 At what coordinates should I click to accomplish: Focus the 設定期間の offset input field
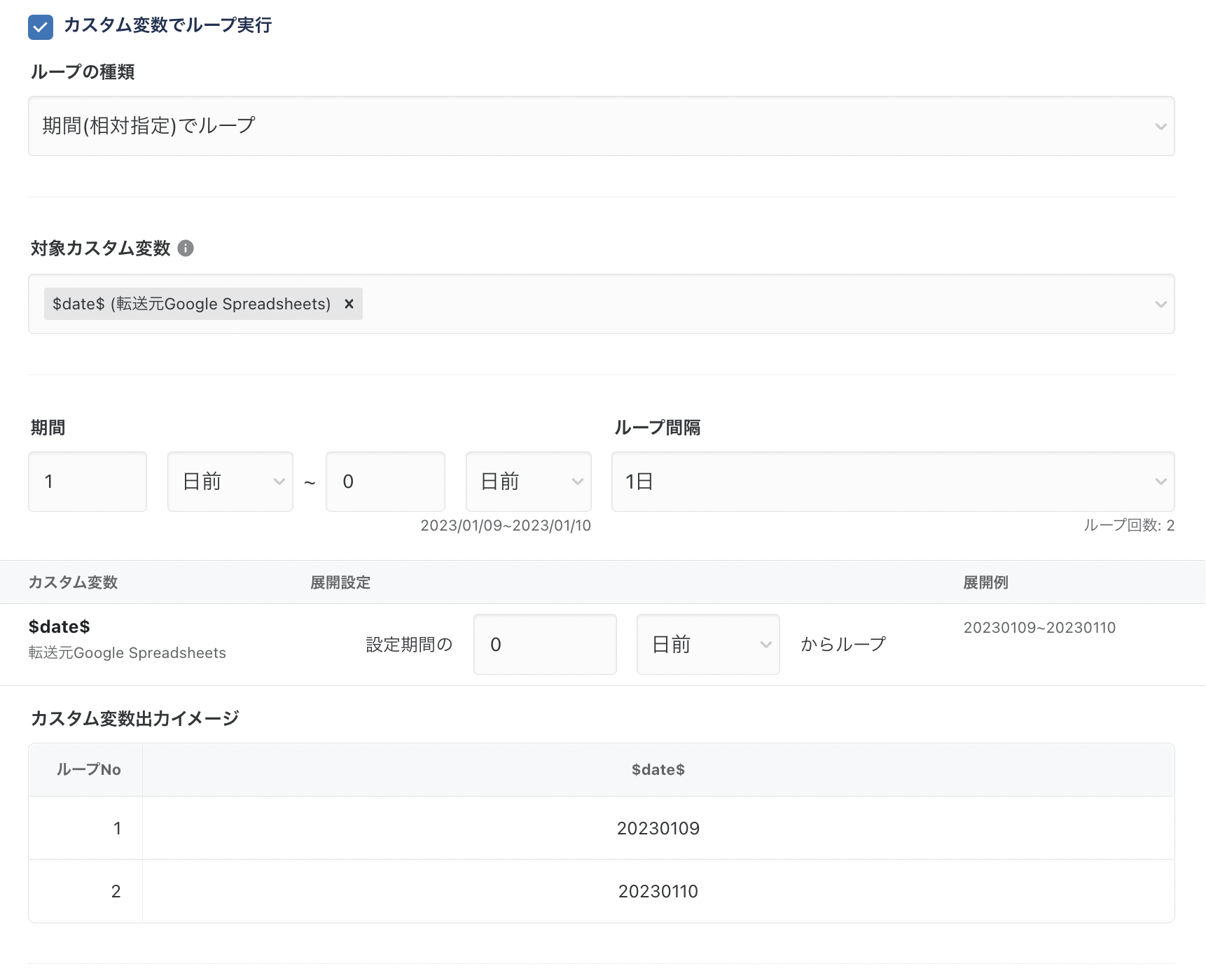point(545,645)
